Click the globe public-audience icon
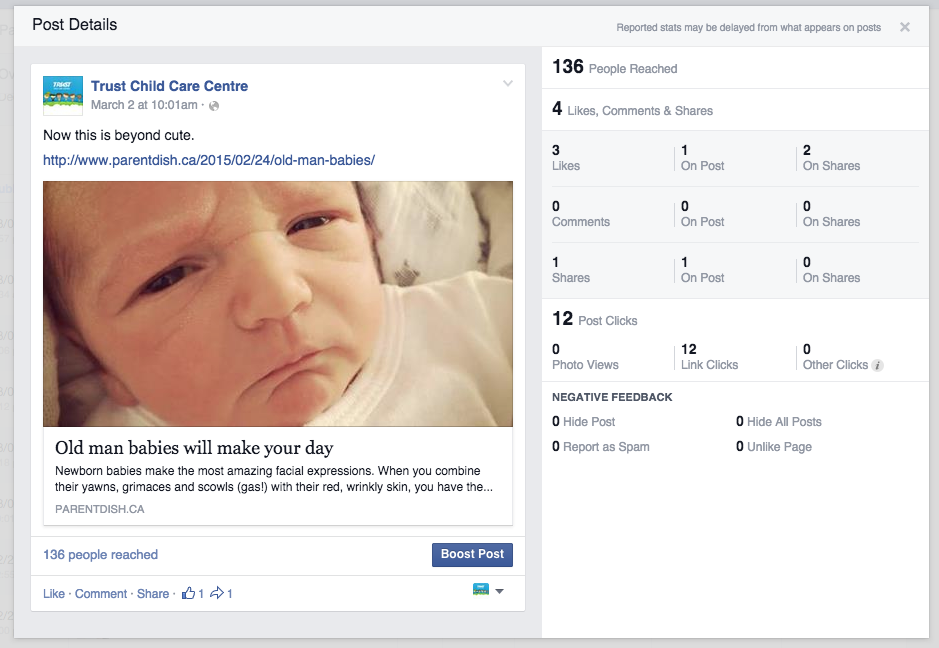Image resolution: width=939 pixels, height=648 pixels. coord(214,105)
